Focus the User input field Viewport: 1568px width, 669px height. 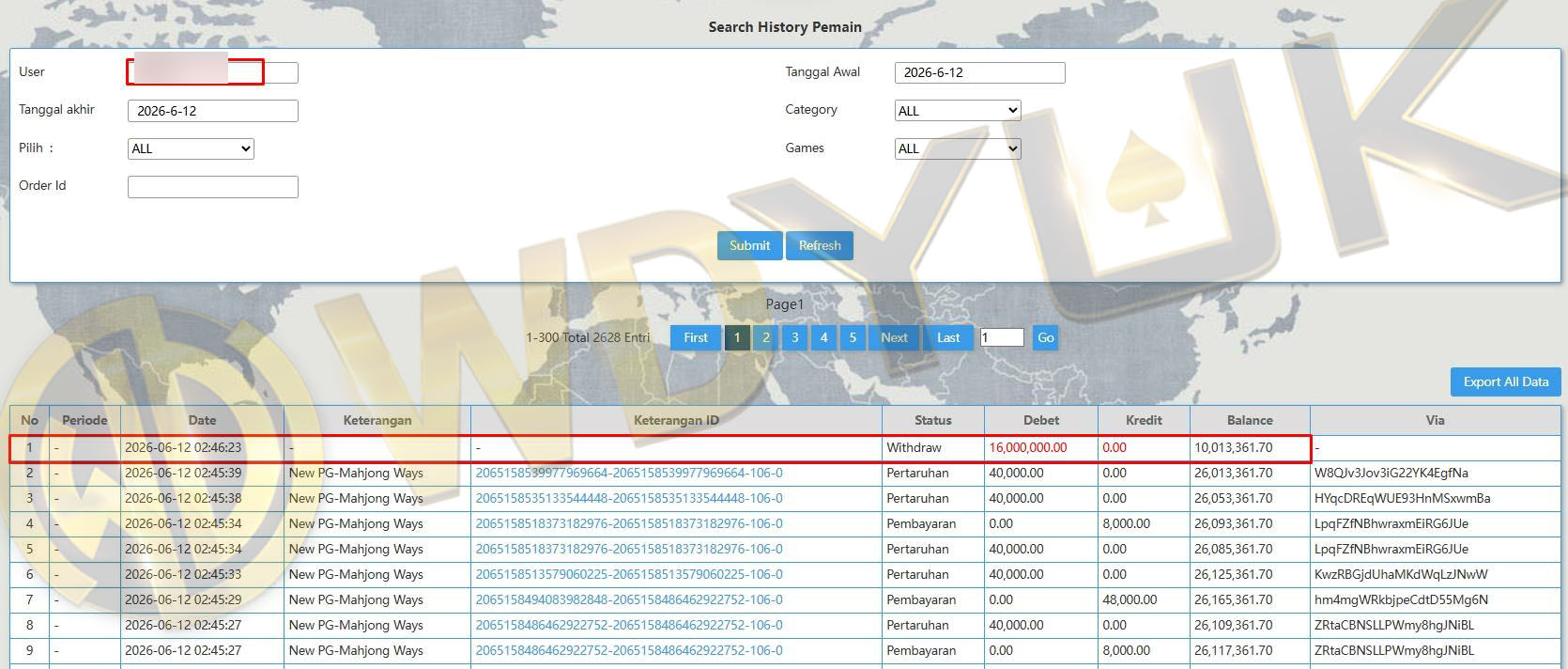point(212,72)
